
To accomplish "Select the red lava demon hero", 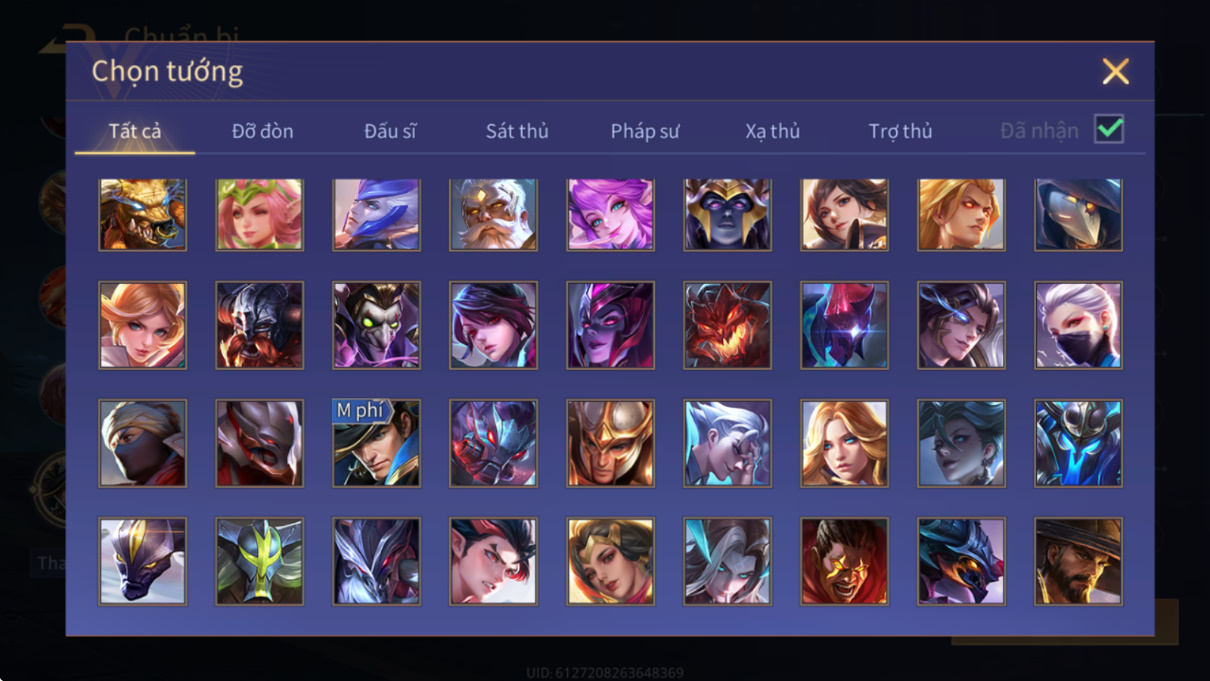I will pos(727,325).
